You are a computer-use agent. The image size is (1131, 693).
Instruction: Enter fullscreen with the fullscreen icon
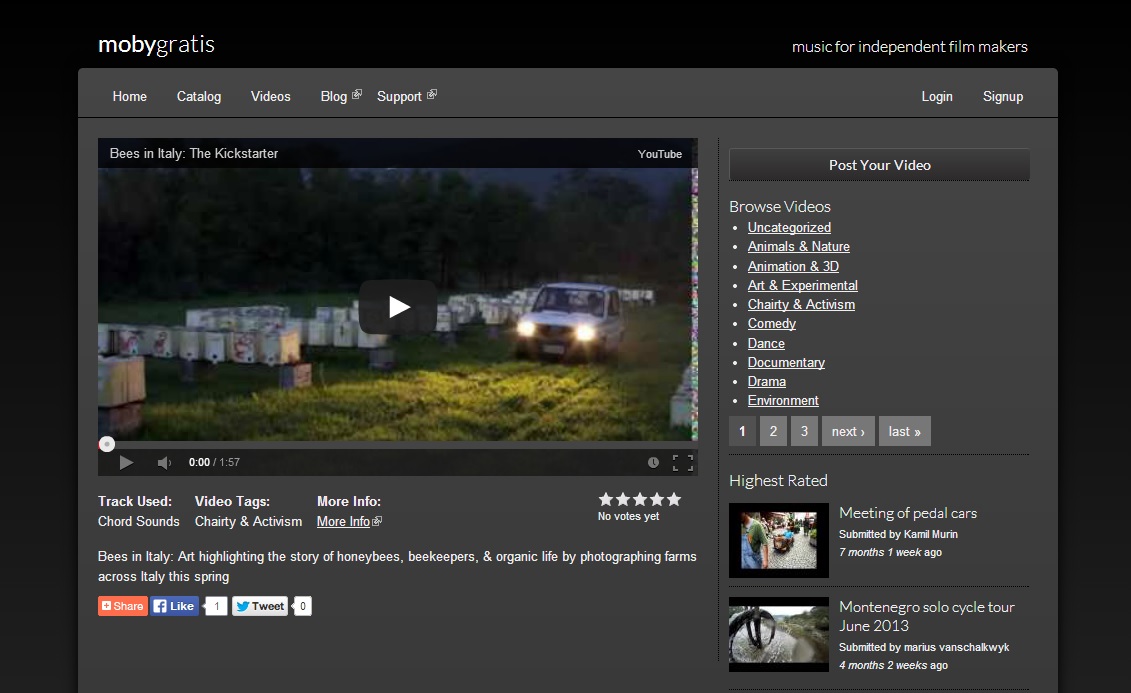pos(682,462)
